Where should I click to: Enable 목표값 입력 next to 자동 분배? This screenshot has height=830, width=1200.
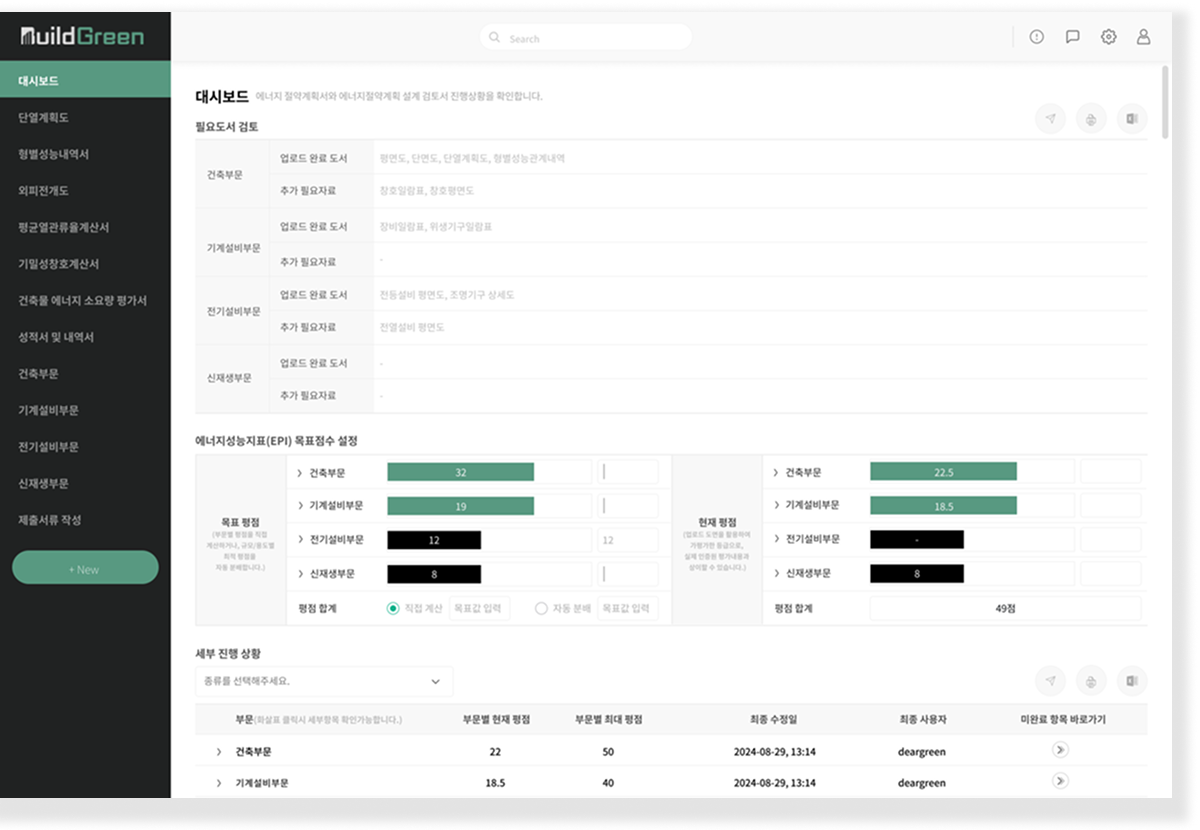(625, 607)
